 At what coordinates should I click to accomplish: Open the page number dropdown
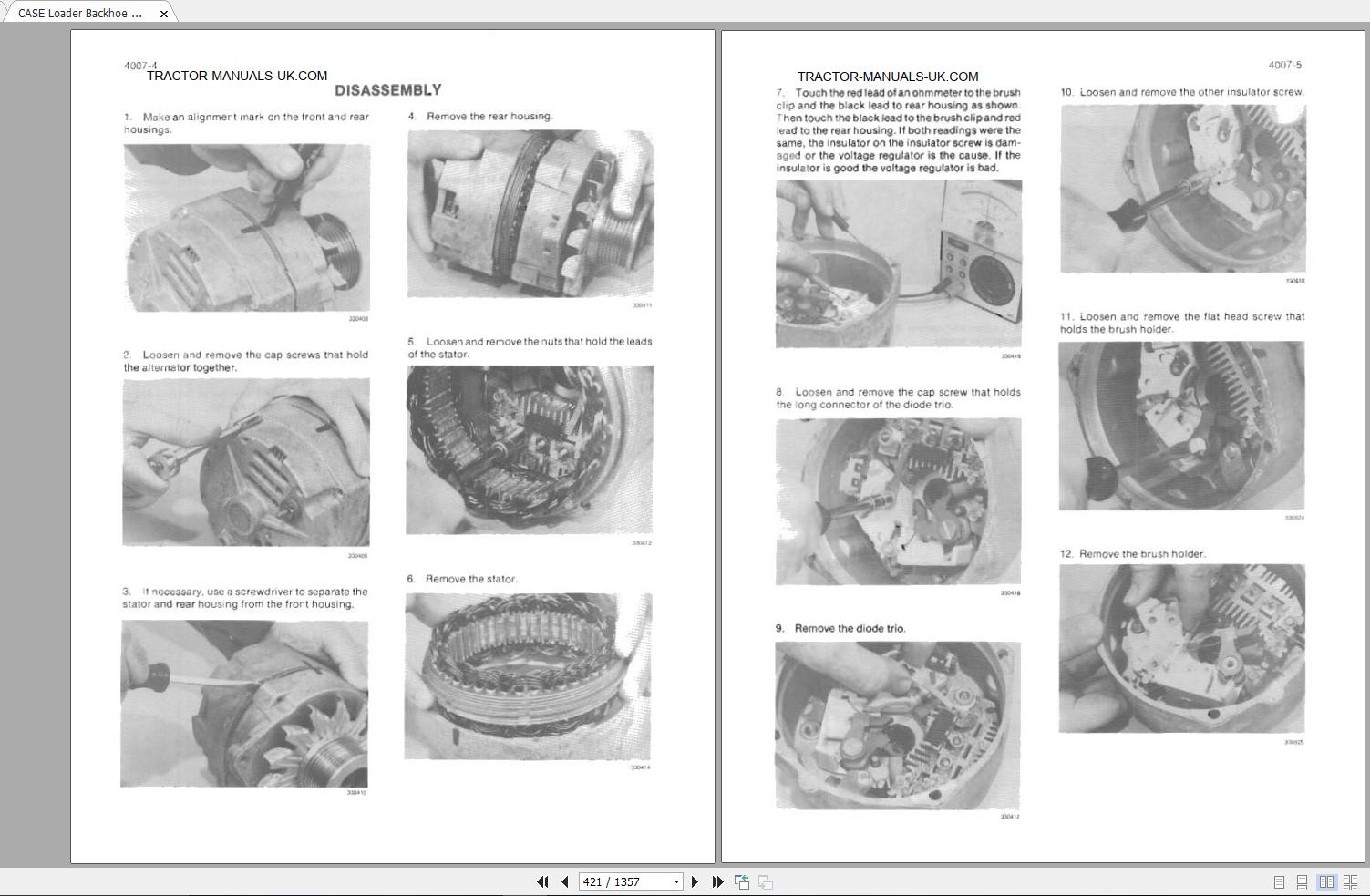pyautogui.click(x=676, y=881)
